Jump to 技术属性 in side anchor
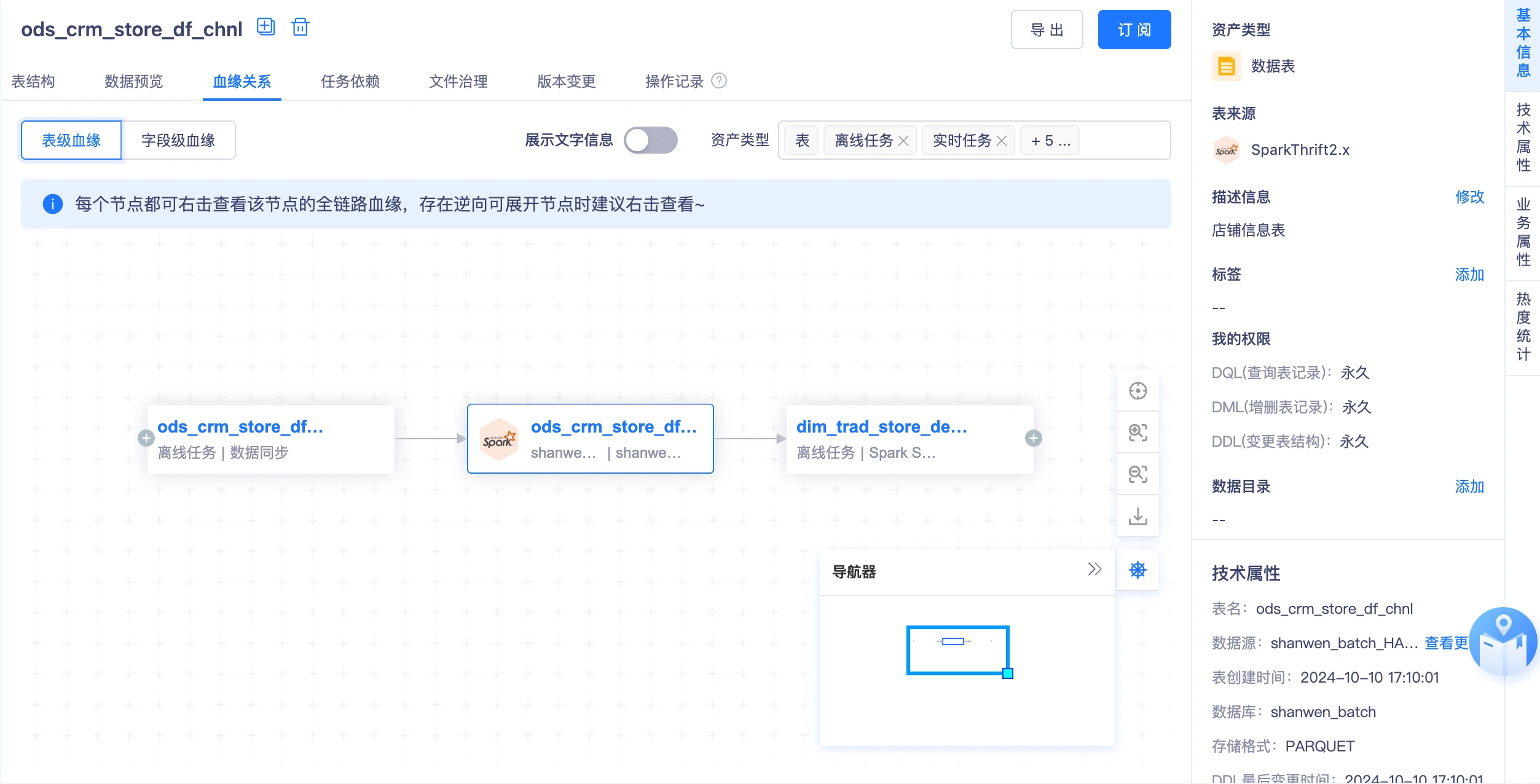 [x=1523, y=138]
